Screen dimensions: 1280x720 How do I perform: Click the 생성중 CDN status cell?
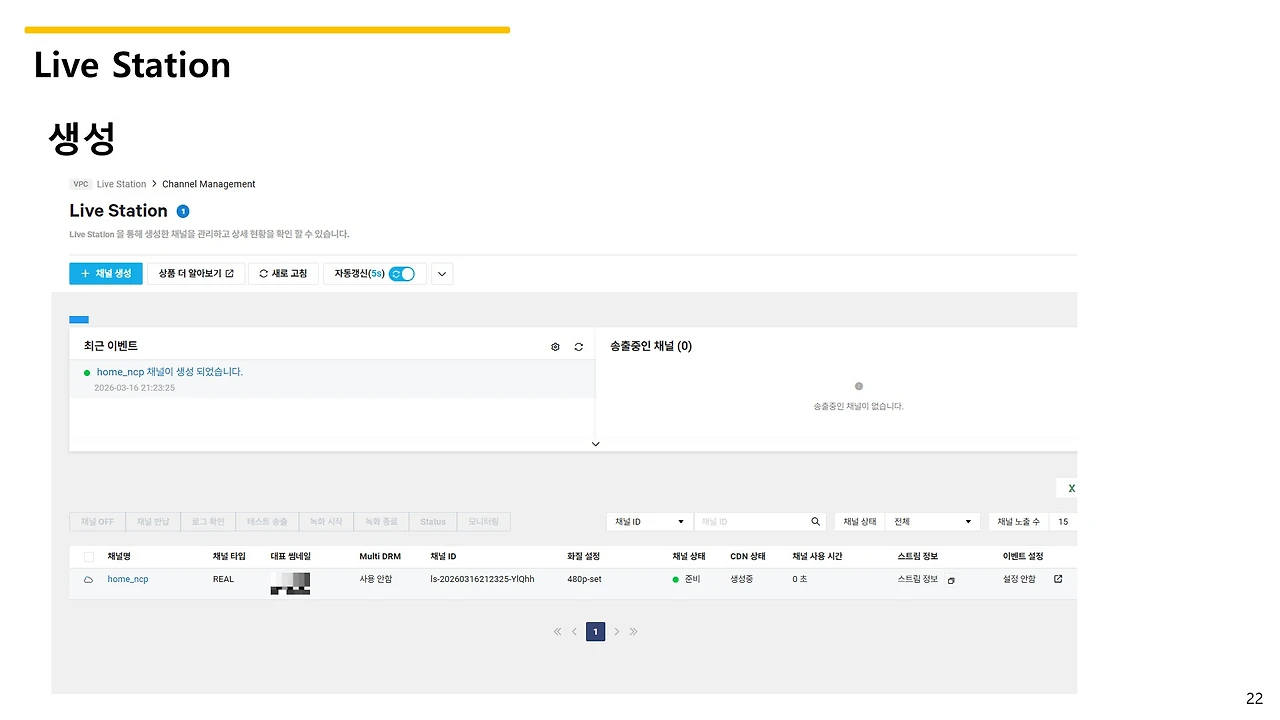pyautogui.click(x=742, y=579)
